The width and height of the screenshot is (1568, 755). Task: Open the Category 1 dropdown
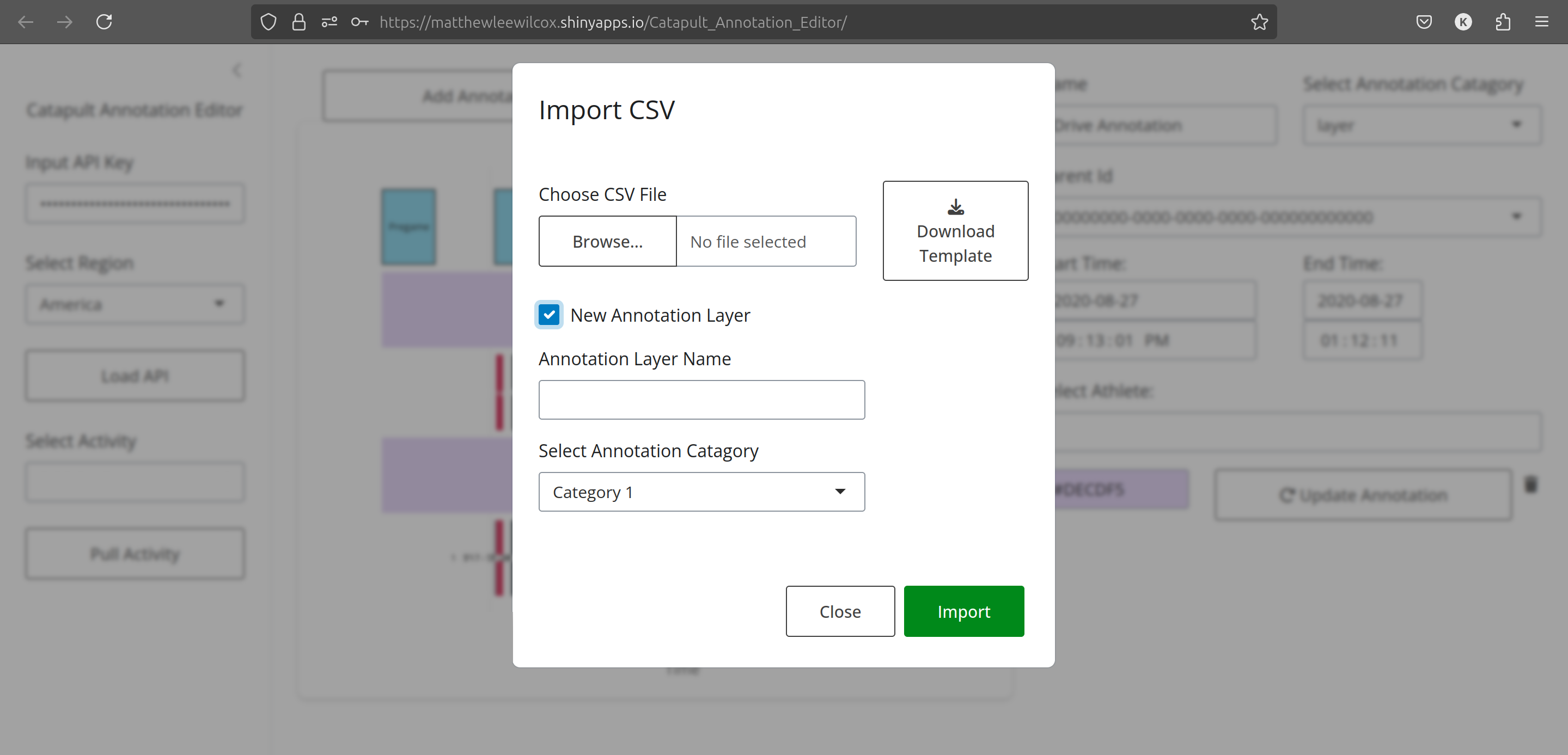click(700, 492)
